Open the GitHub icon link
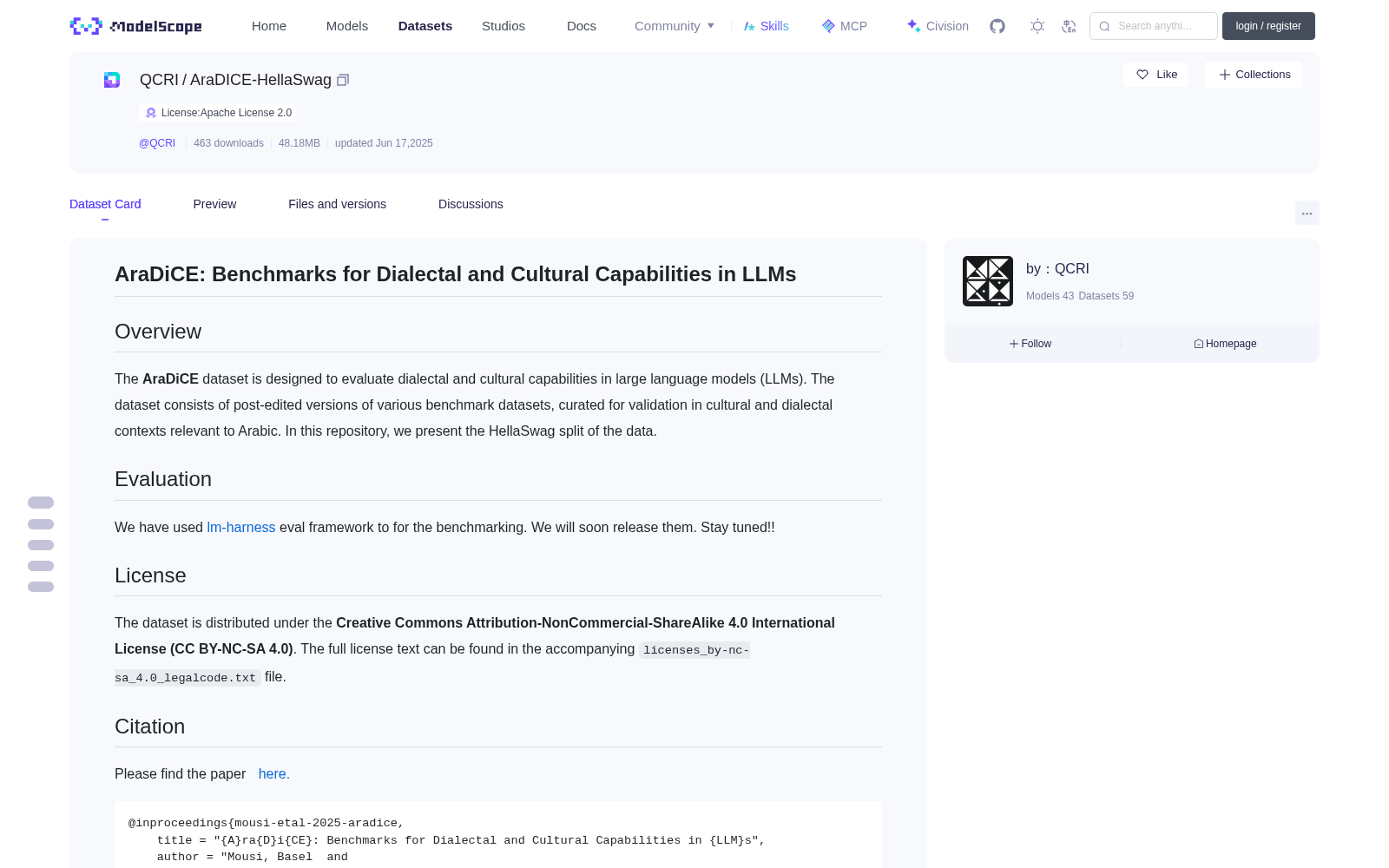1389x868 pixels. click(997, 26)
